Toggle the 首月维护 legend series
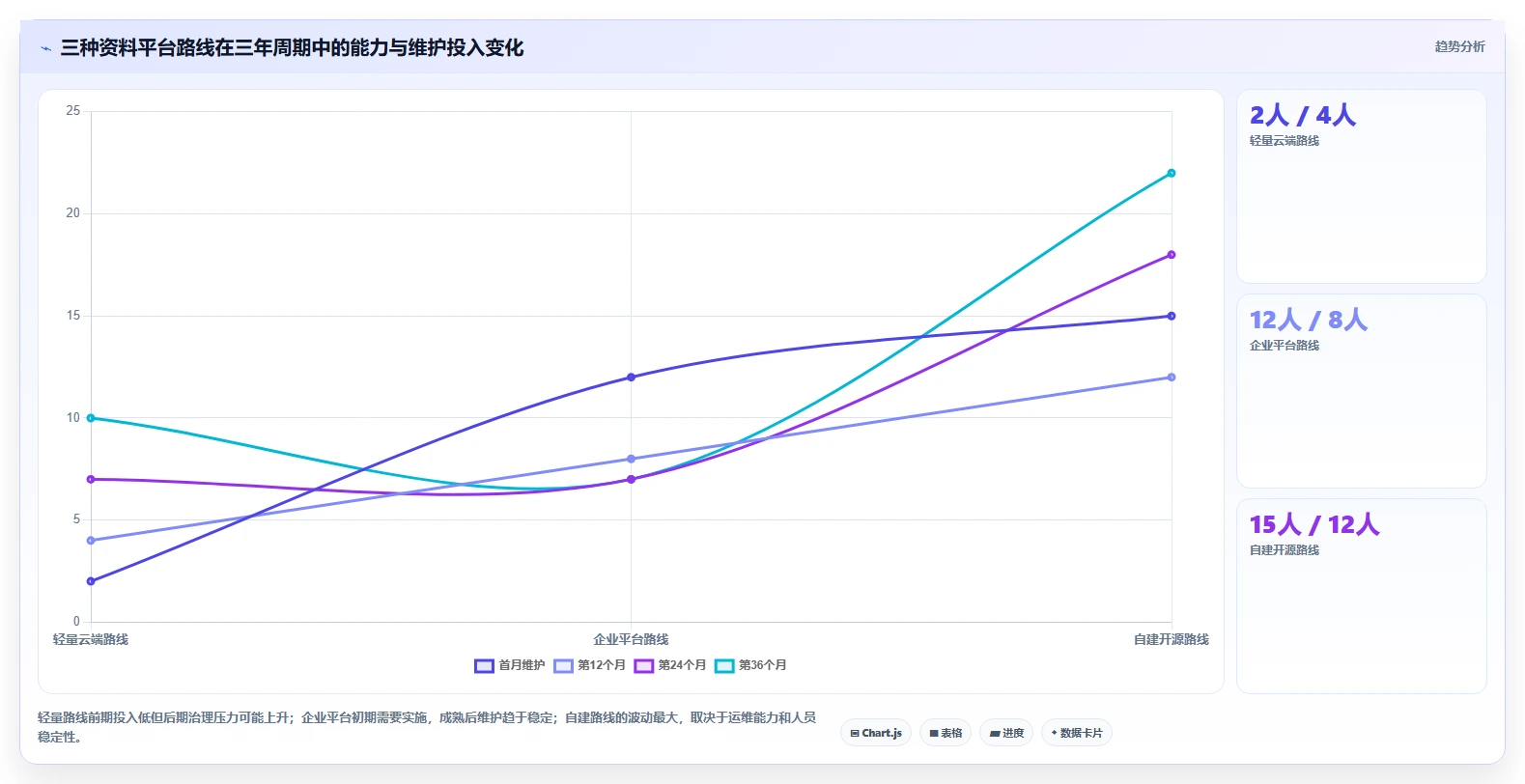1525x784 pixels. 510,665
